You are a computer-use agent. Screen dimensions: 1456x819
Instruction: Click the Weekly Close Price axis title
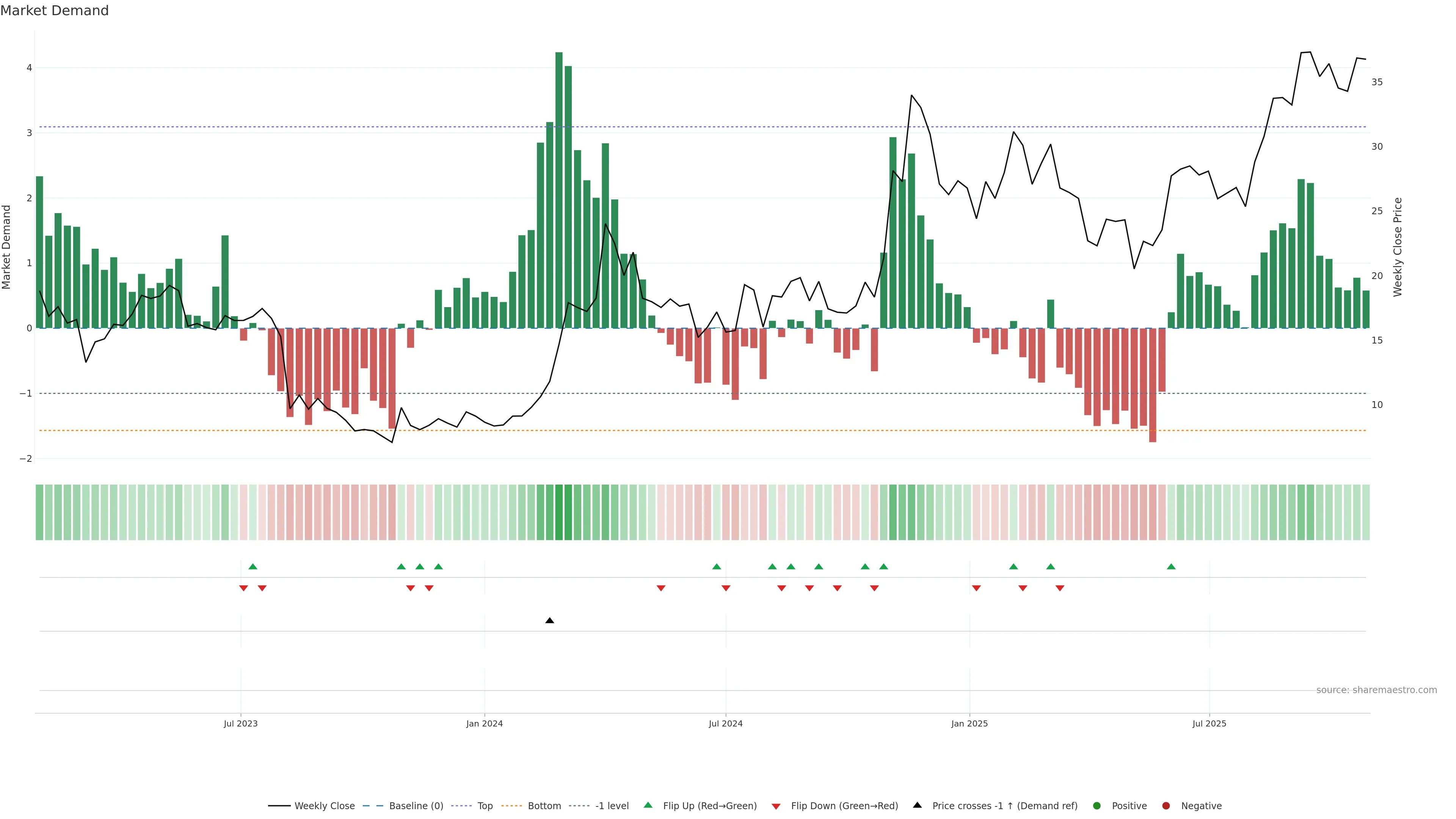(1398, 247)
